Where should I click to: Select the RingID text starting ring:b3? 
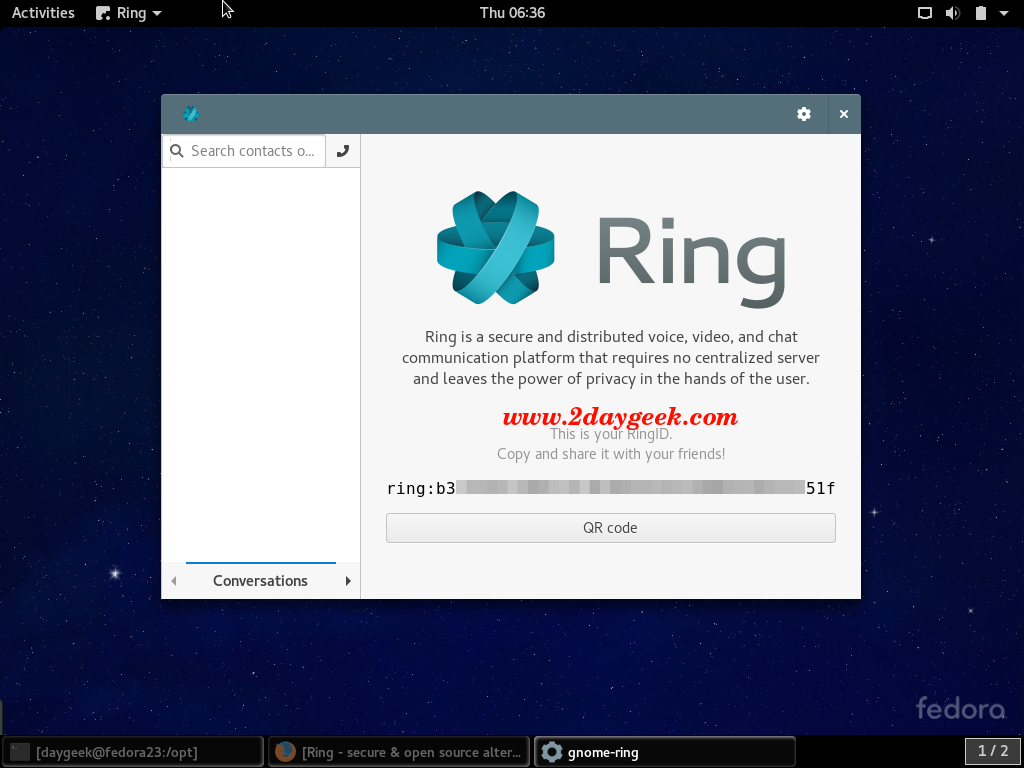(611, 488)
